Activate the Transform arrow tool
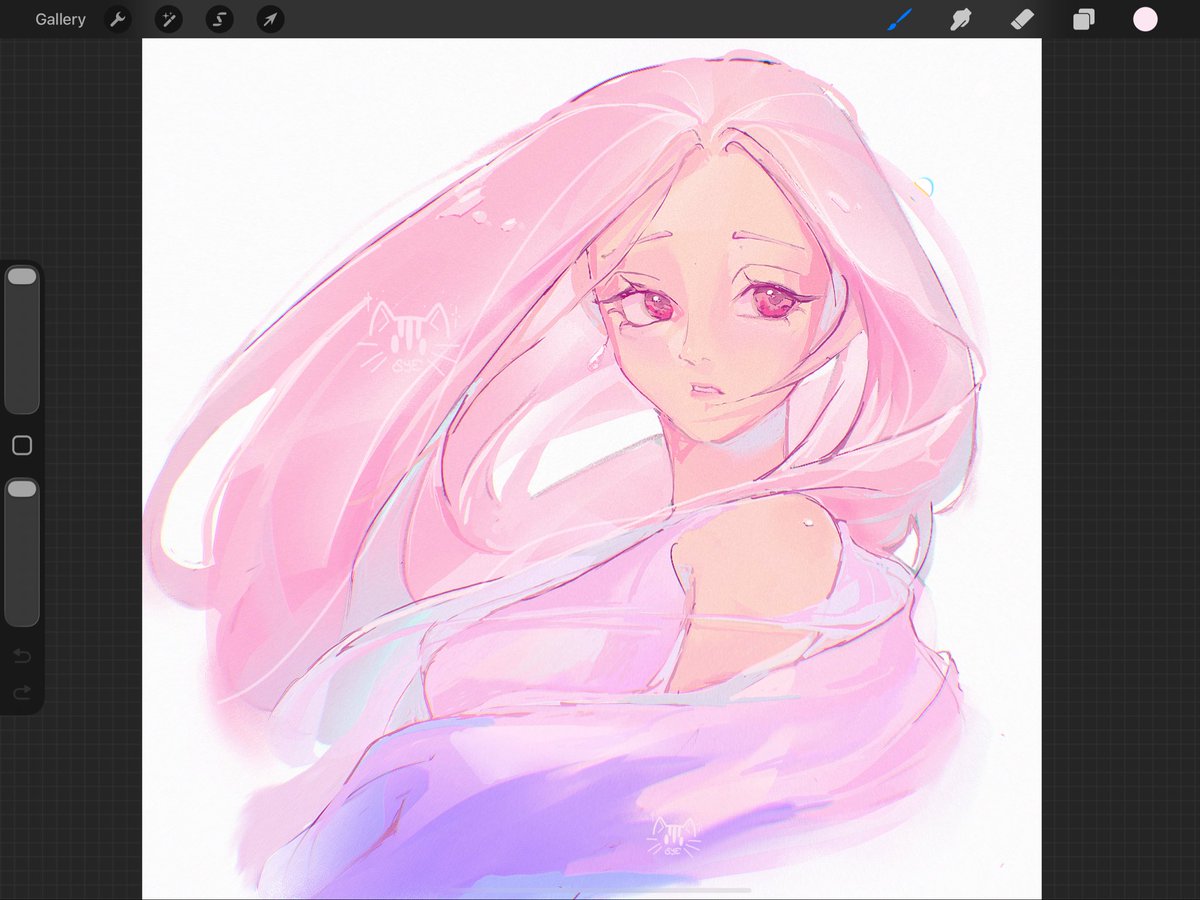This screenshot has height=900, width=1200. [270, 19]
